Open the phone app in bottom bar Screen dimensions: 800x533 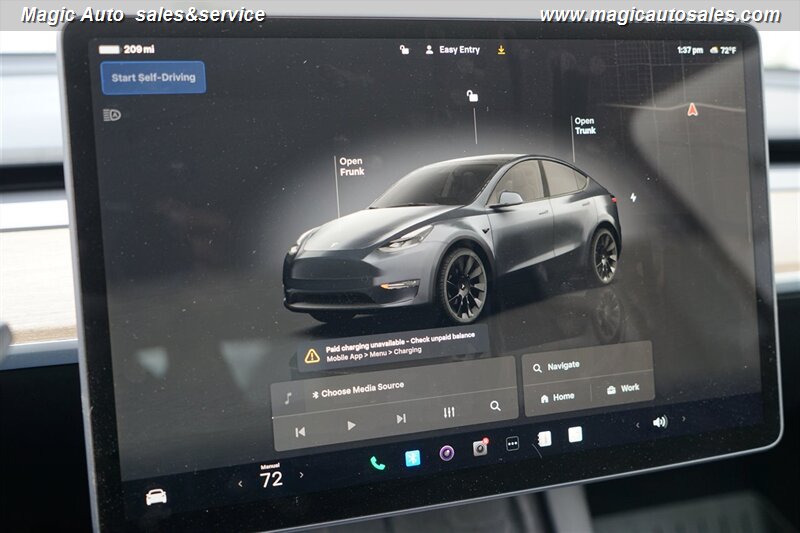377,462
